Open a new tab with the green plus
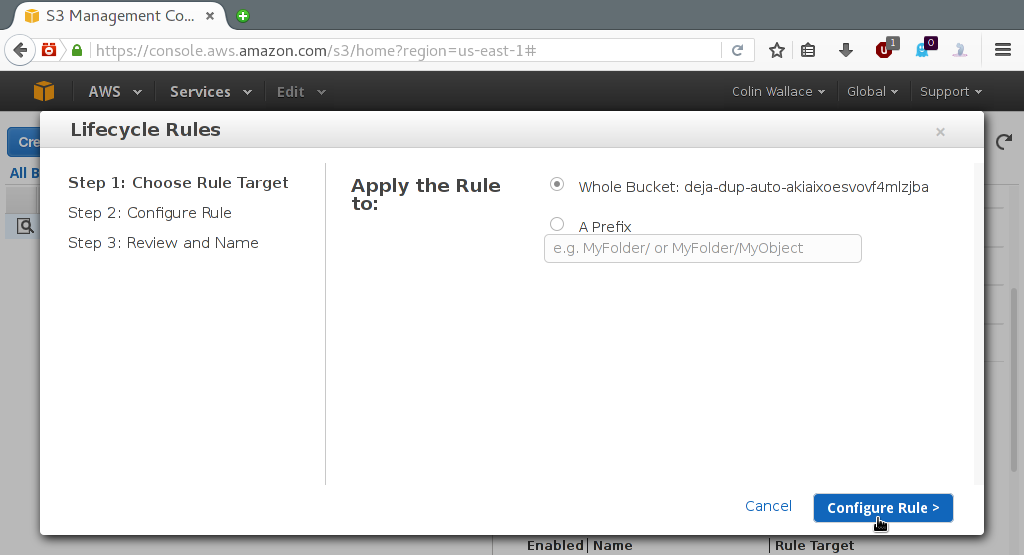 tap(243, 16)
